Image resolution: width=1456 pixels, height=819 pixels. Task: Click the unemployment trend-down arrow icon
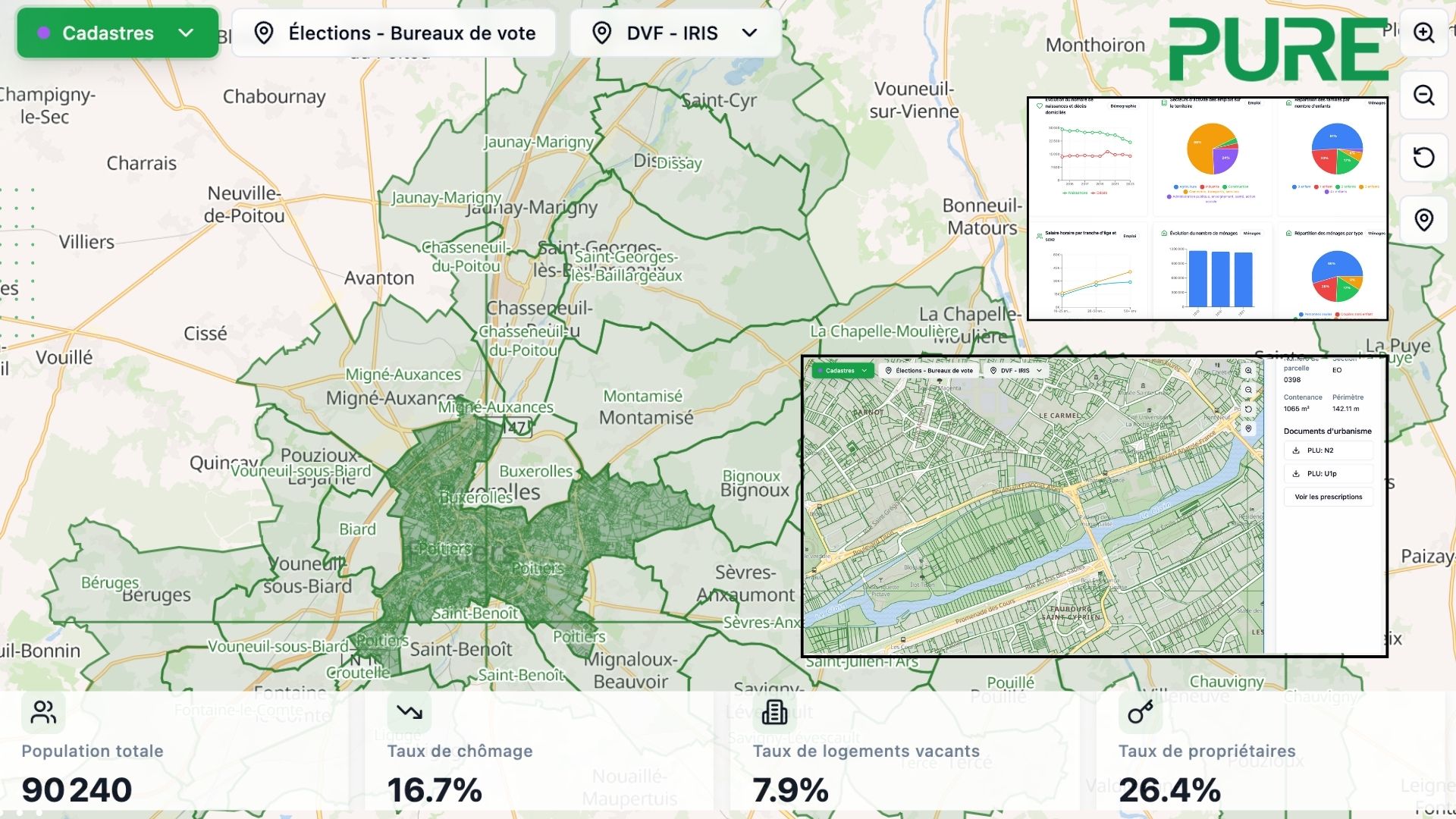[x=409, y=712]
